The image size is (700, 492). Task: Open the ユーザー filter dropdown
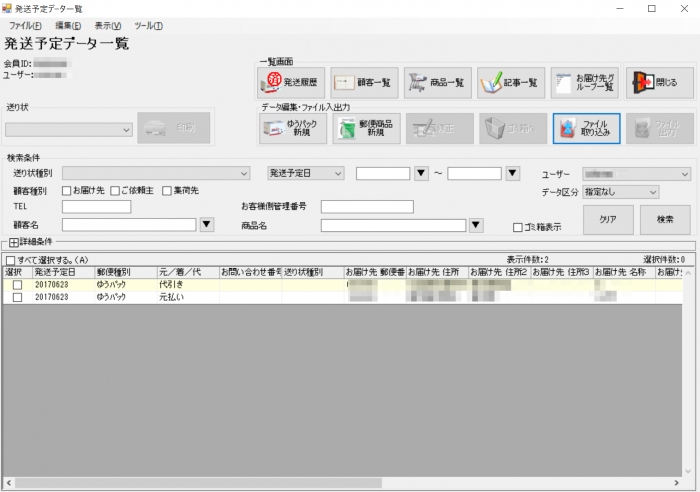(x=637, y=174)
